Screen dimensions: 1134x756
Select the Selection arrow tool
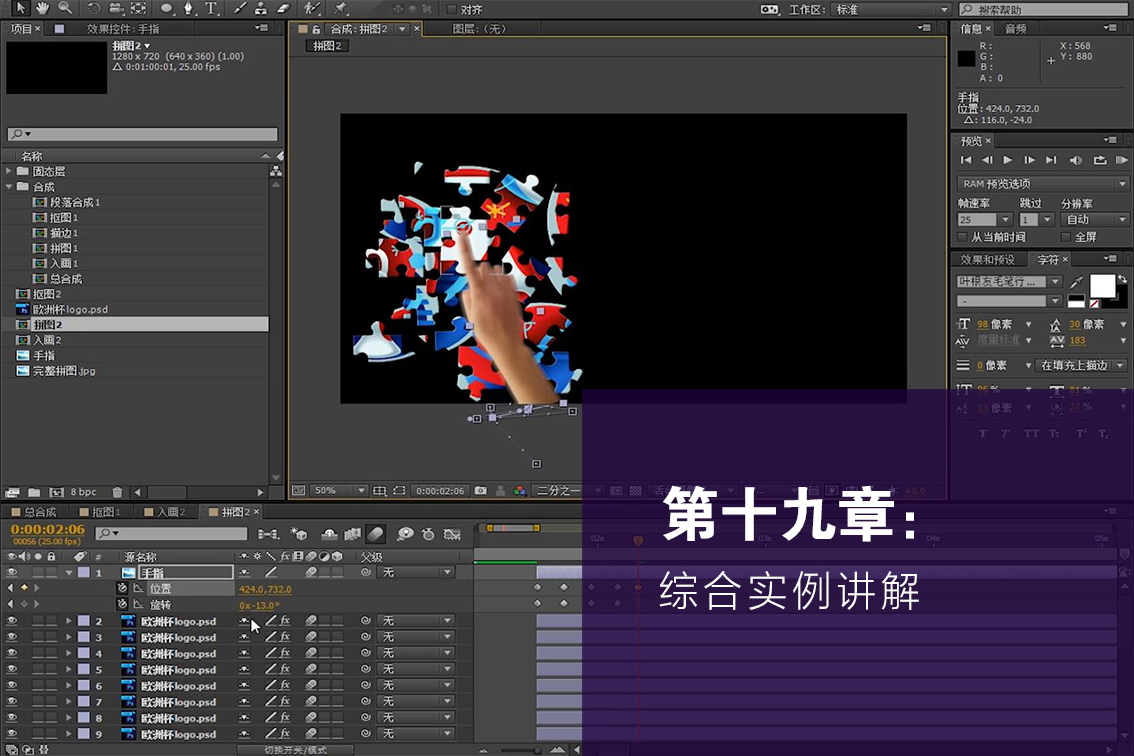click(x=20, y=8)
